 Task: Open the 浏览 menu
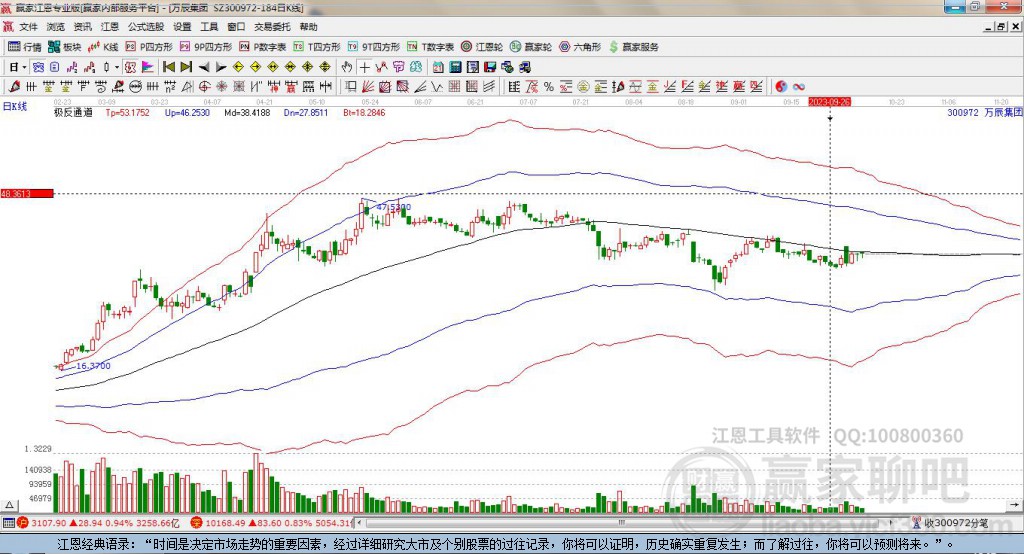(x=56, y=27)
